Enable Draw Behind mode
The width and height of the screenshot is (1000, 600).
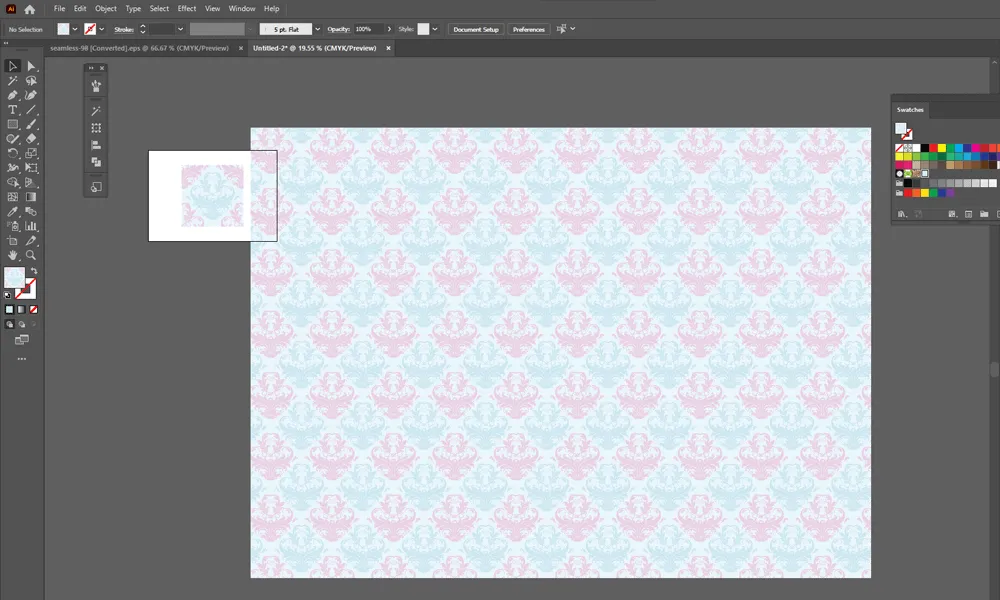(21, 324)
